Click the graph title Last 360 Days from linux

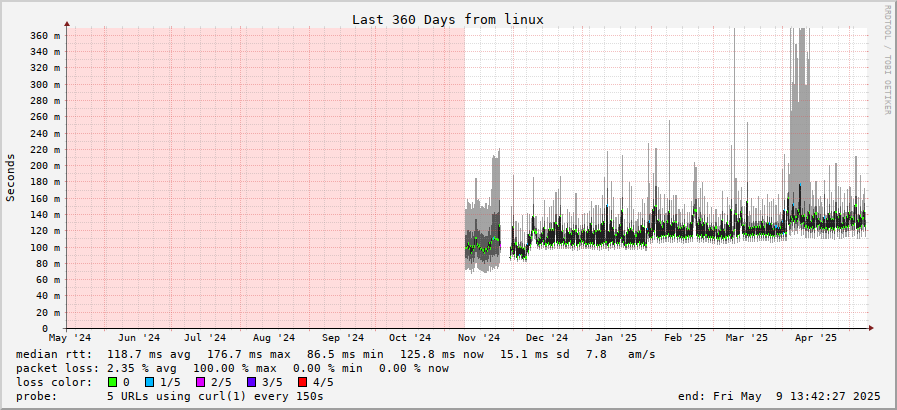(x=447, y=19)
